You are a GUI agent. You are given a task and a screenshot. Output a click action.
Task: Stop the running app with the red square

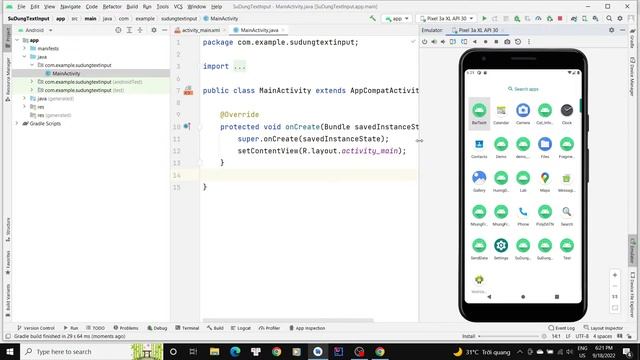pyautogui.click(x=560, y=18)
